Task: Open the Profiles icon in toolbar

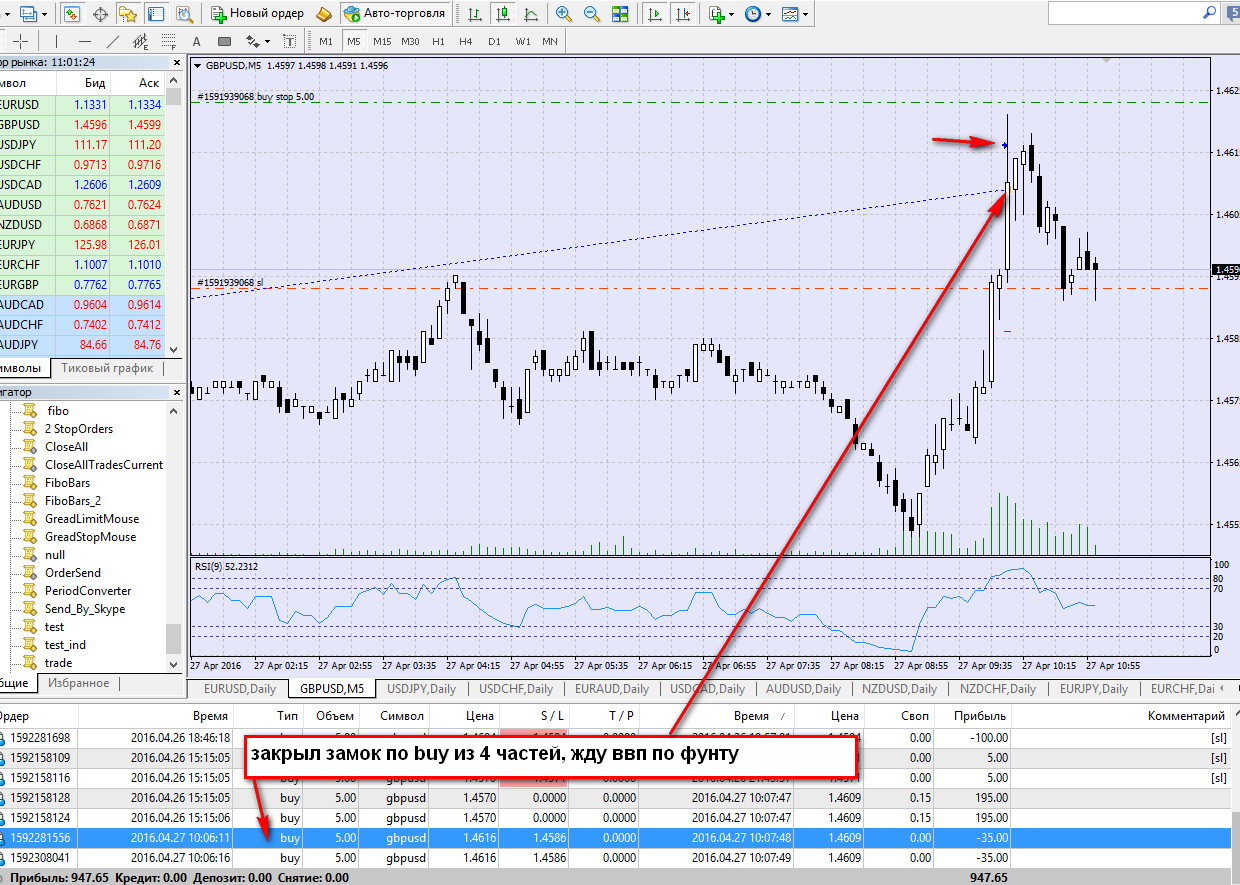Action: [x=28, y=14]
